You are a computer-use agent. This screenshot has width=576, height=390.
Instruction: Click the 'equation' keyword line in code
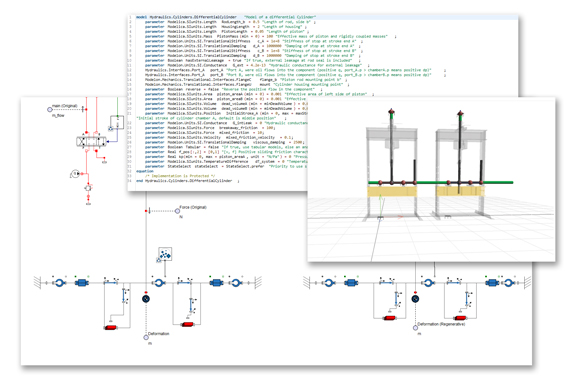click(145, 171)
